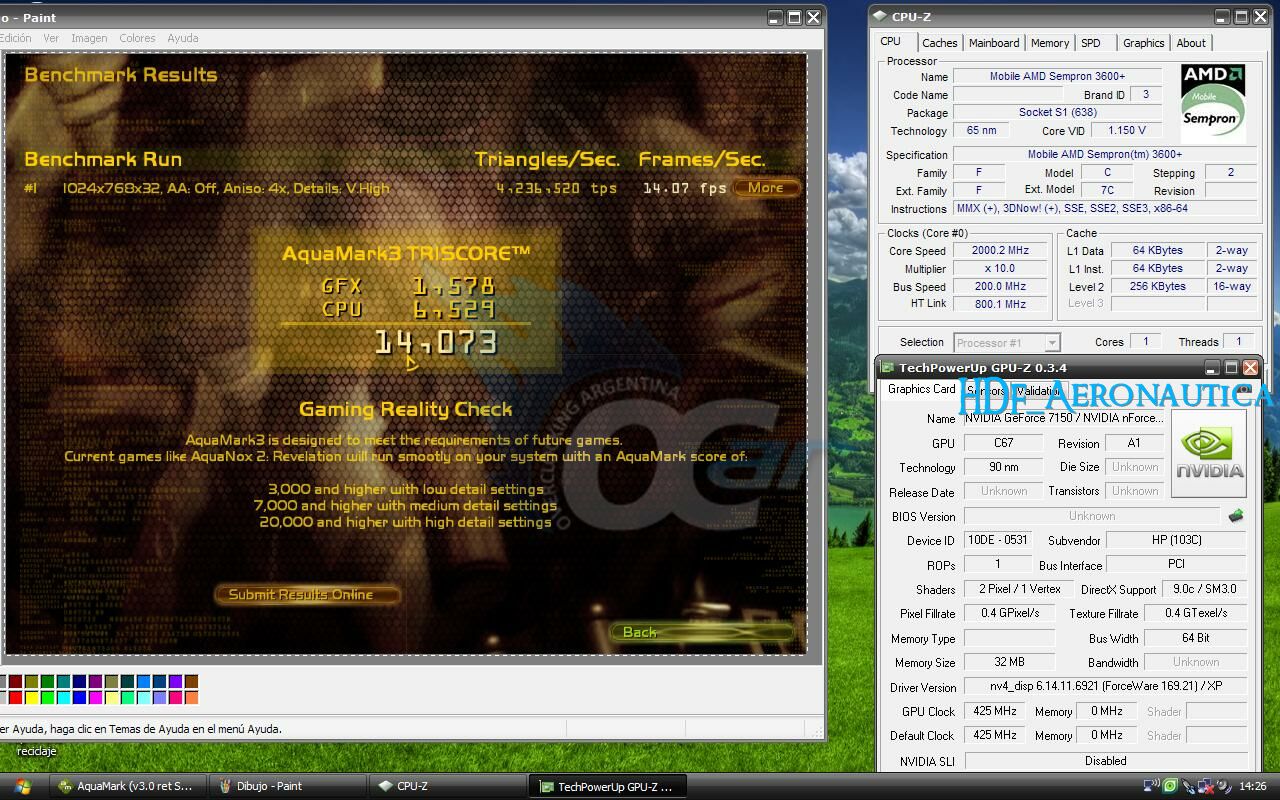Click the network tray icon with red X
This screenshot has height=800, width=1280.
pos(1206,786)
